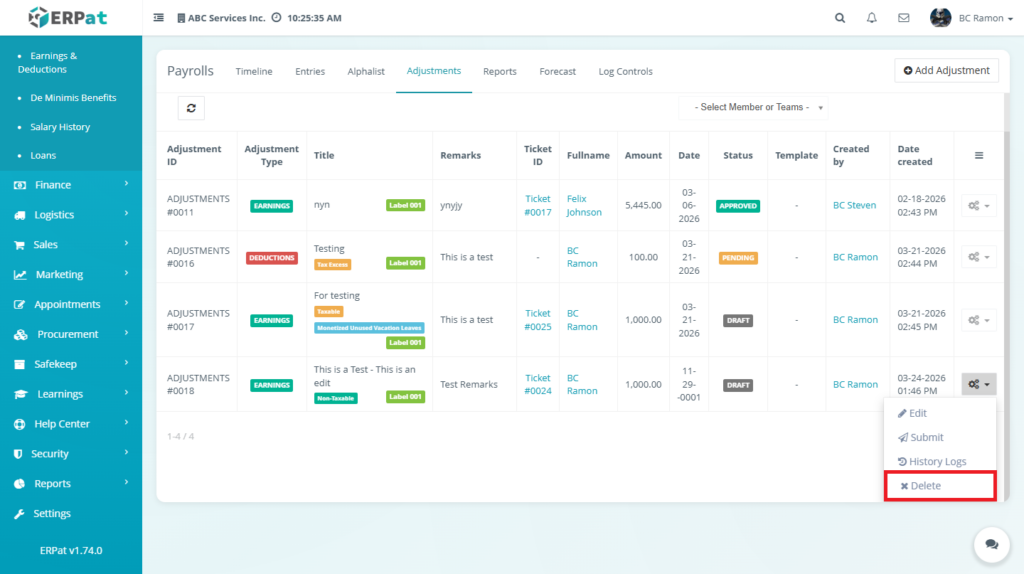The width and height of the screenshot is (1024, 574).
Task: Click the refresh icon above the table
Action: 191,108
